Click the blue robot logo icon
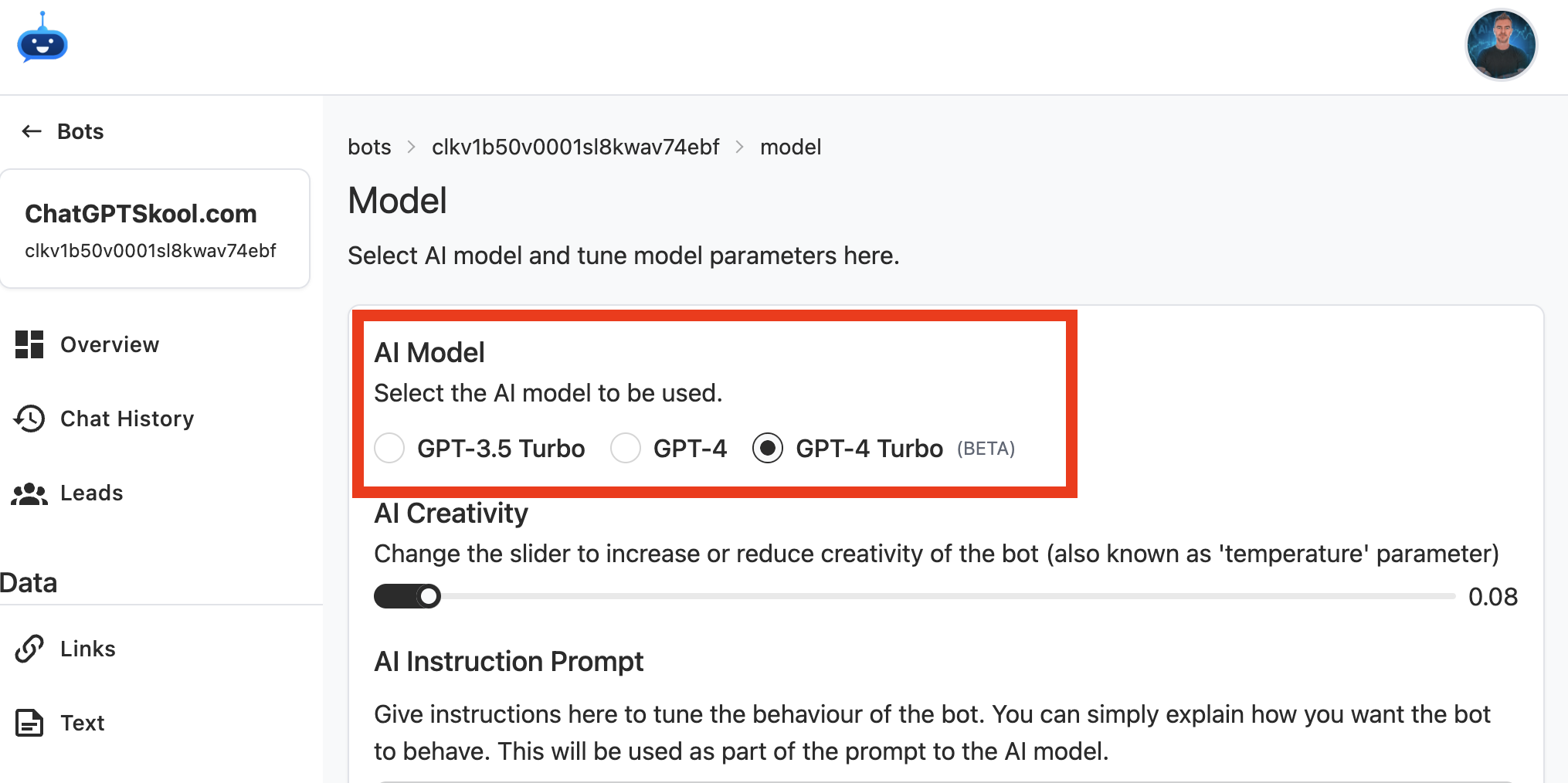Screen dimensions: 1568x783 pyautogui.click(x=42, y=39)
